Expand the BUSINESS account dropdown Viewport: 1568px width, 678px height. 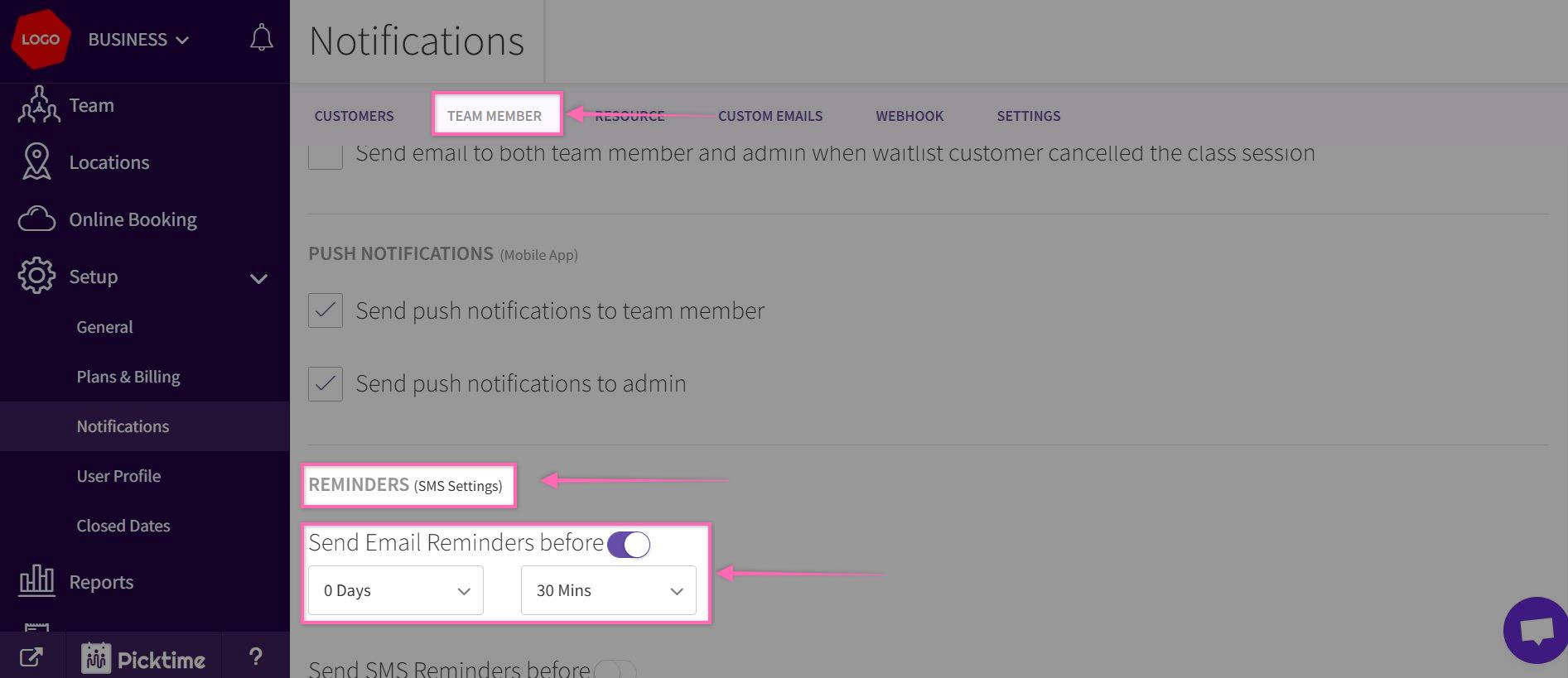(138, 40)
